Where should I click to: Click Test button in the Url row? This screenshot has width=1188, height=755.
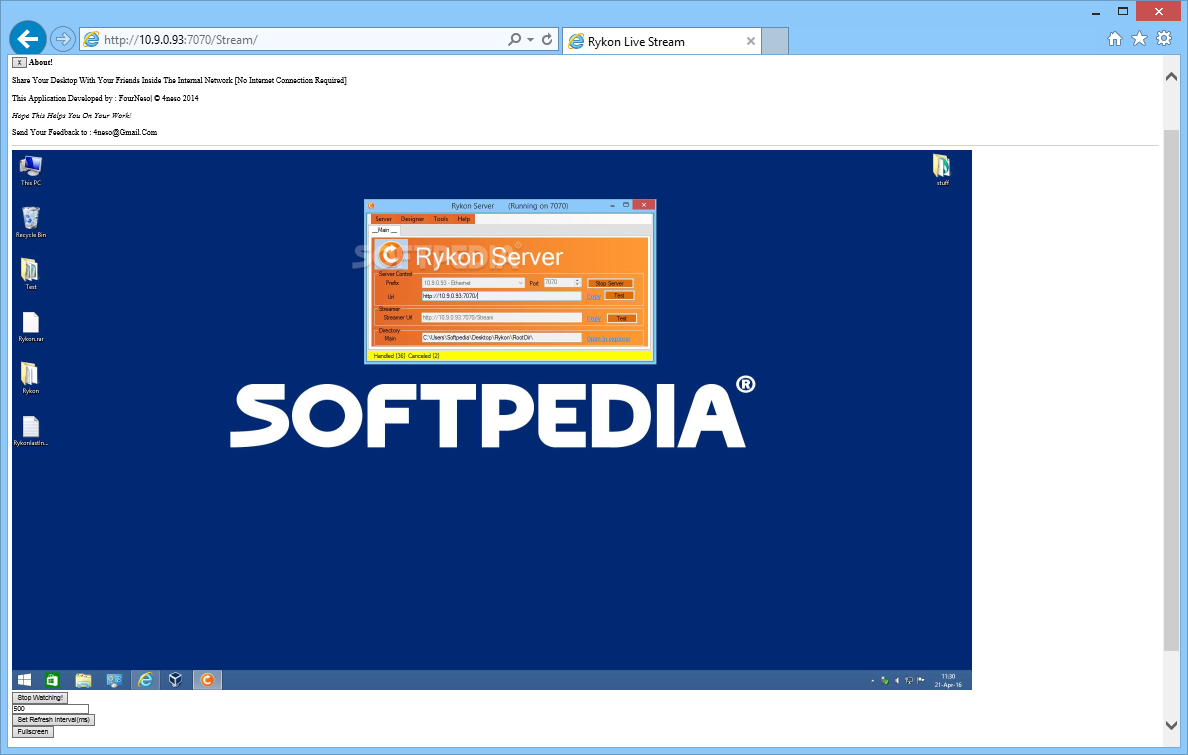pyautogui.click(x=619, y=296)
